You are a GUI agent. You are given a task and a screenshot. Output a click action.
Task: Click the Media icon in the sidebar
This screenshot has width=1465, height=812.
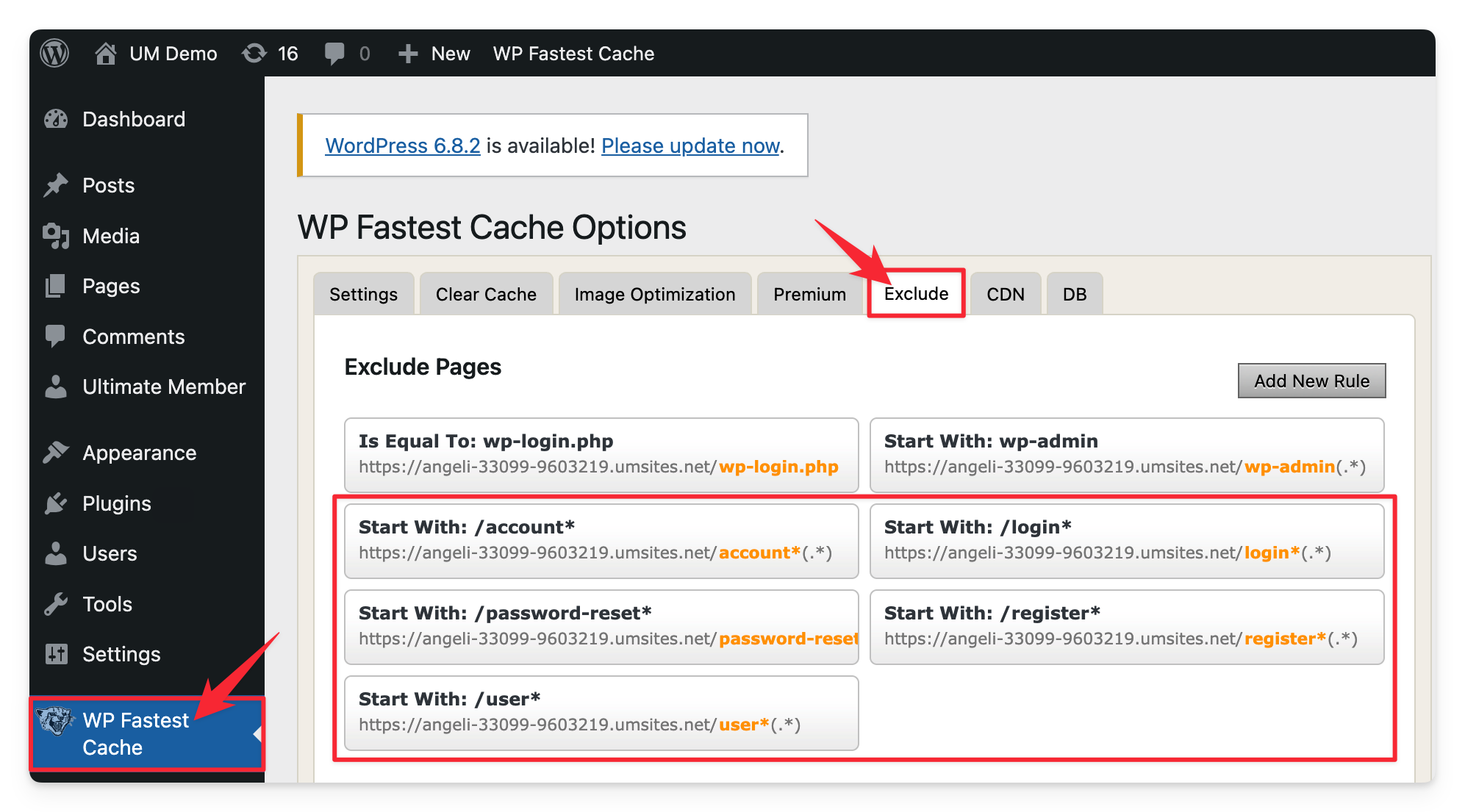tap(56, 236)
